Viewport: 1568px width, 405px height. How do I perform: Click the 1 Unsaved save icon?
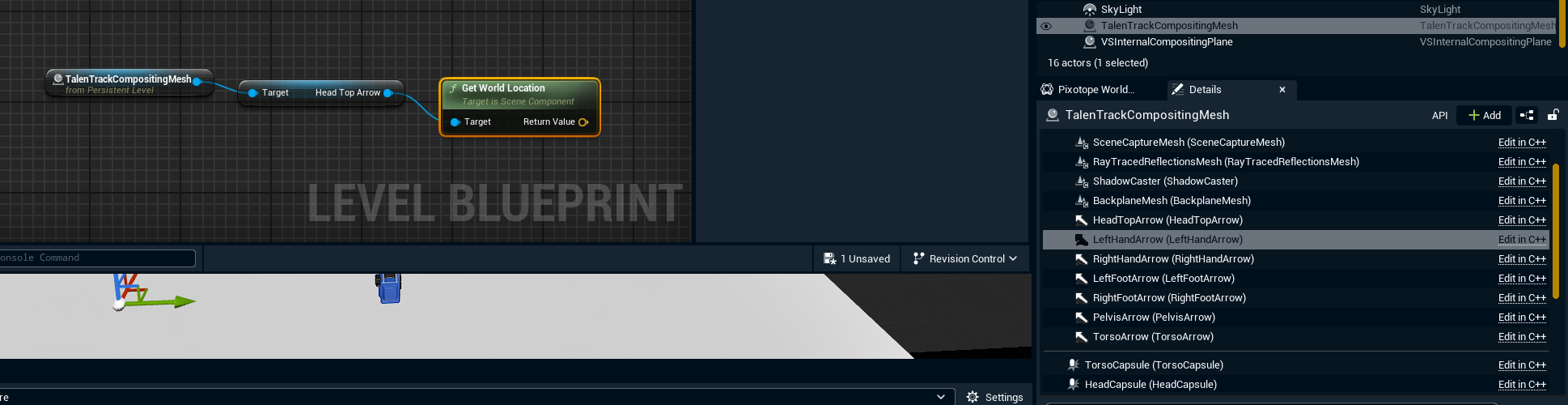coord(829,258)
